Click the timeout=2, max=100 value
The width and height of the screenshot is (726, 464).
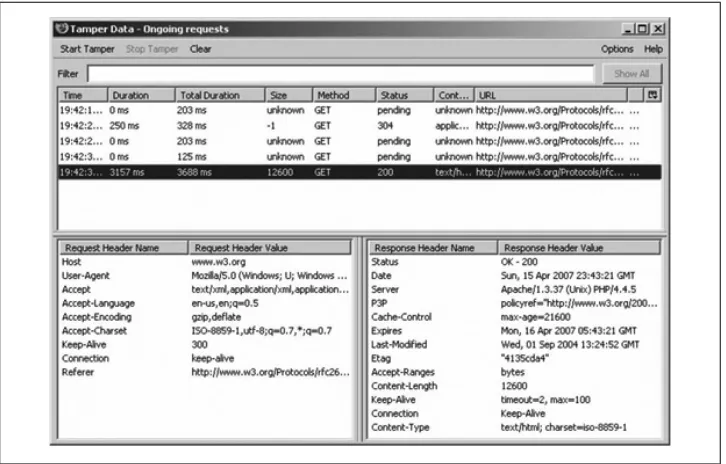pyautogui.click(x=545, y=400)
